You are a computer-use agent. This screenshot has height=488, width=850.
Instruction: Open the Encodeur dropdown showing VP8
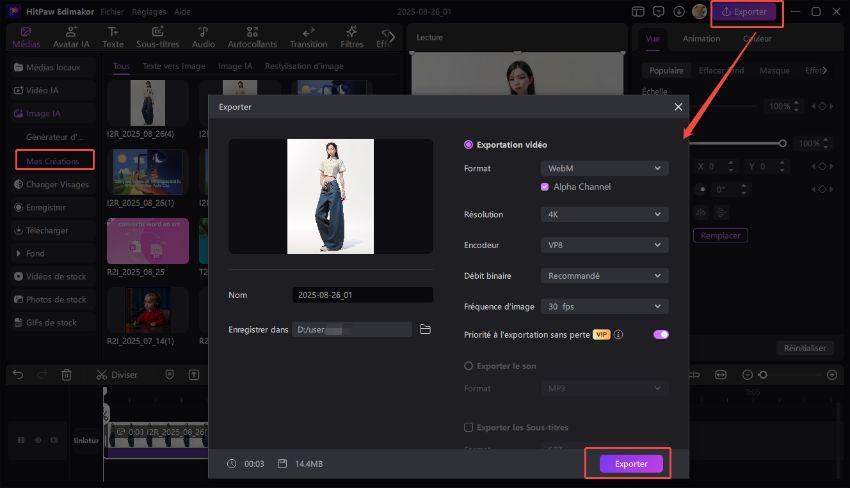coord(603,245)
